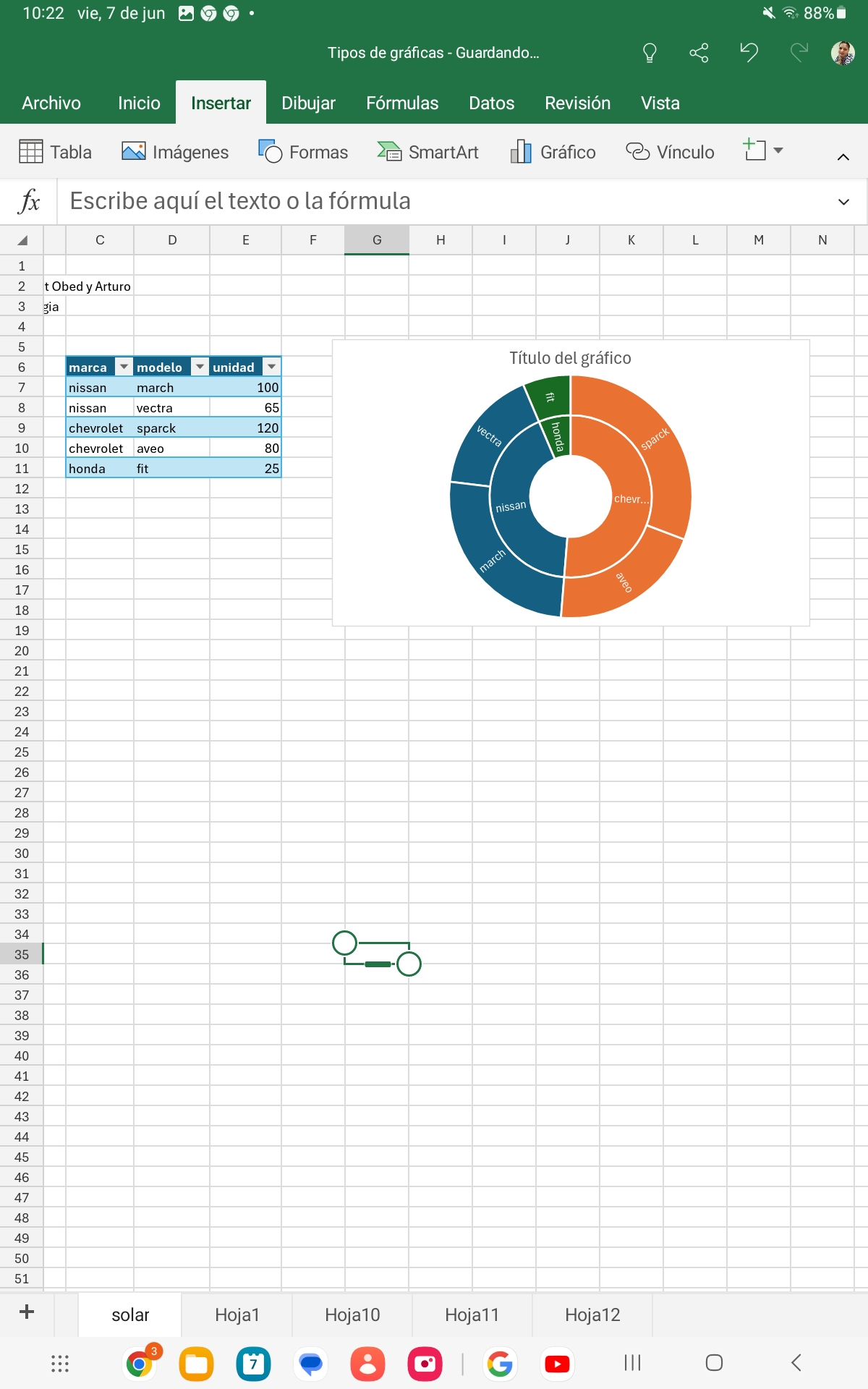The image size is (868, 1389).
Task: Switch to the Fórmulas tab
Action: click(402, 103)
